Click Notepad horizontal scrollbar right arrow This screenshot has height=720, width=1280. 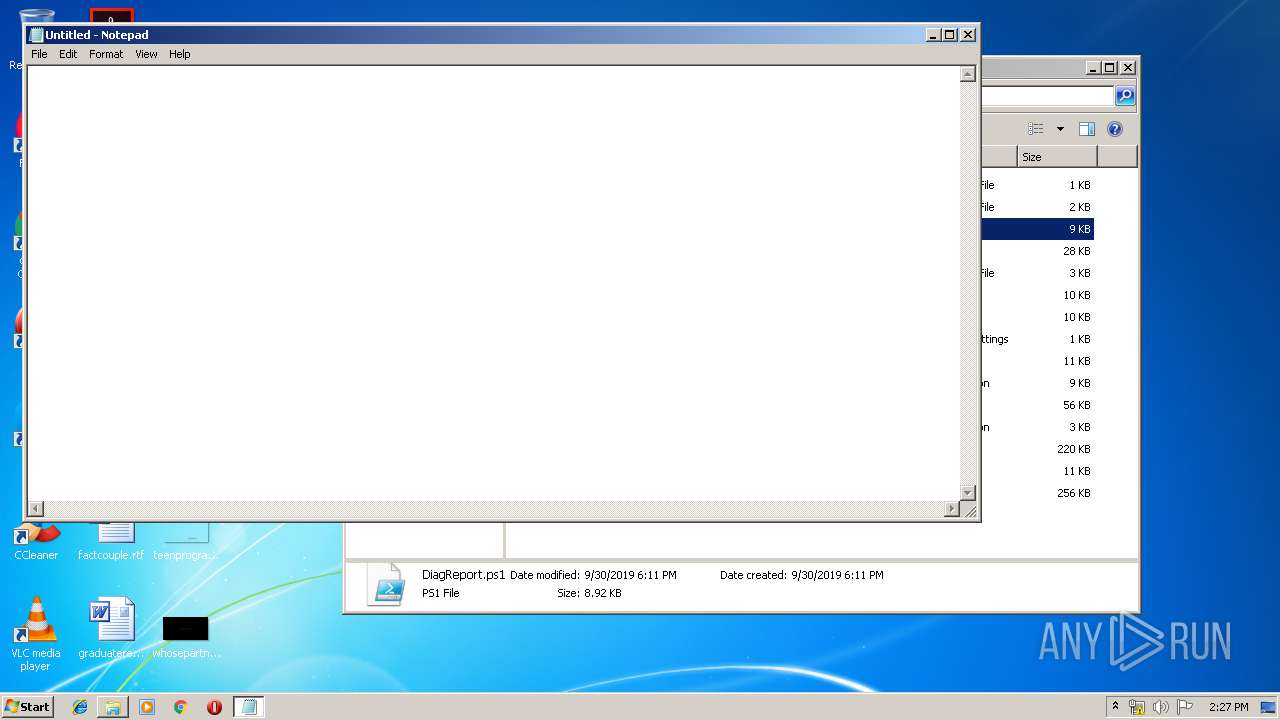[952, 509]
